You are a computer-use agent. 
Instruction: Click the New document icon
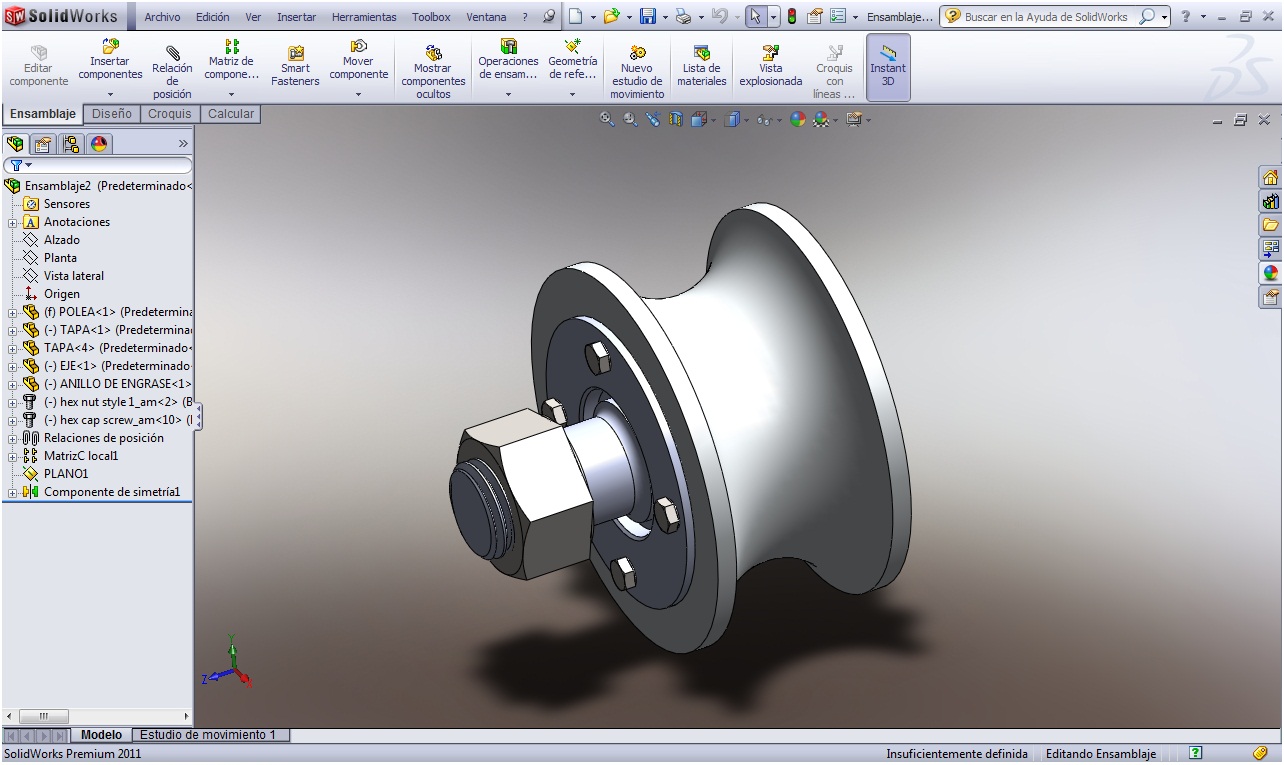coord(575,16)
